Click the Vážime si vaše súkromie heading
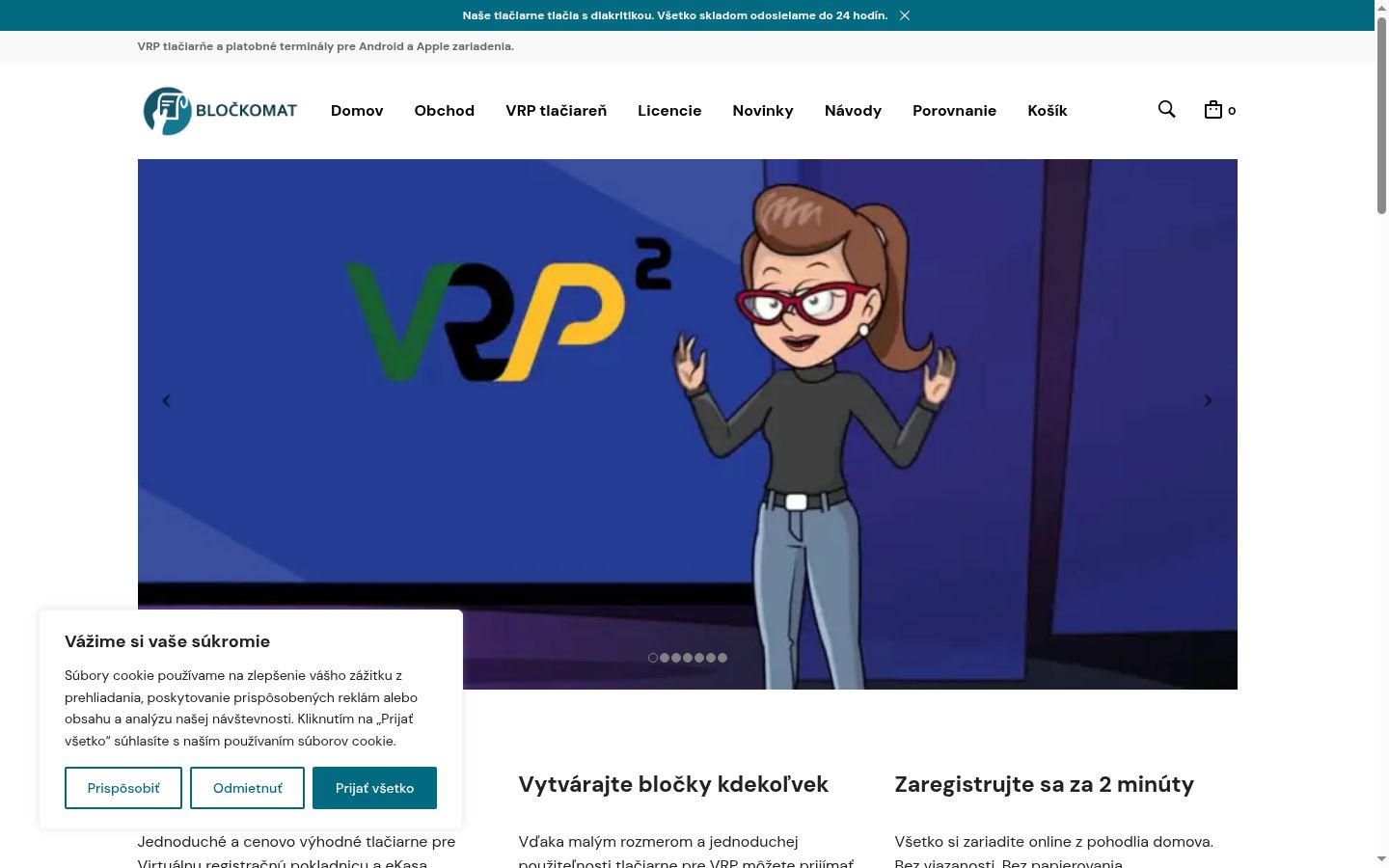This screenshot has height=868, width=1389. pyautogui.click(x=168, y=641)
